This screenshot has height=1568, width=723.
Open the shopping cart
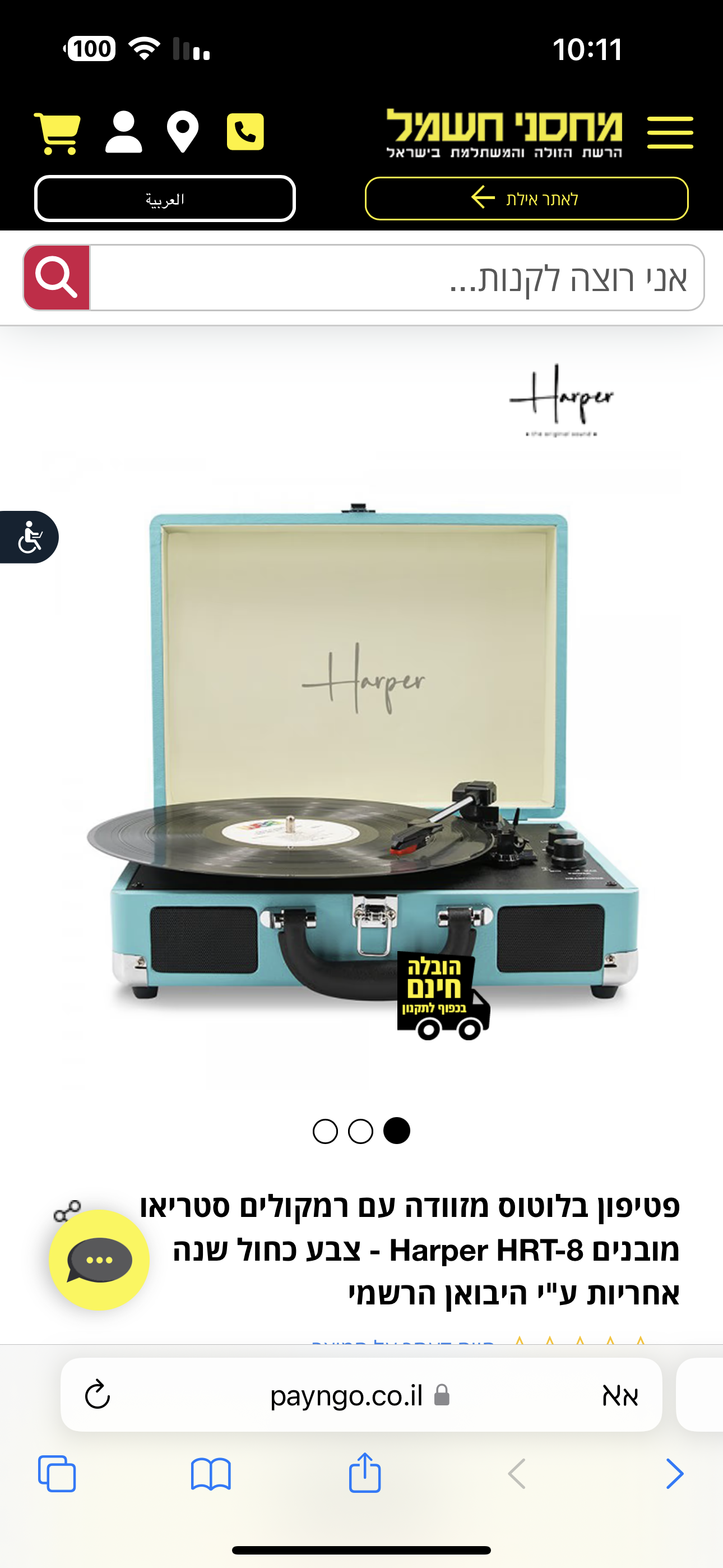click(x=58, y=133)
